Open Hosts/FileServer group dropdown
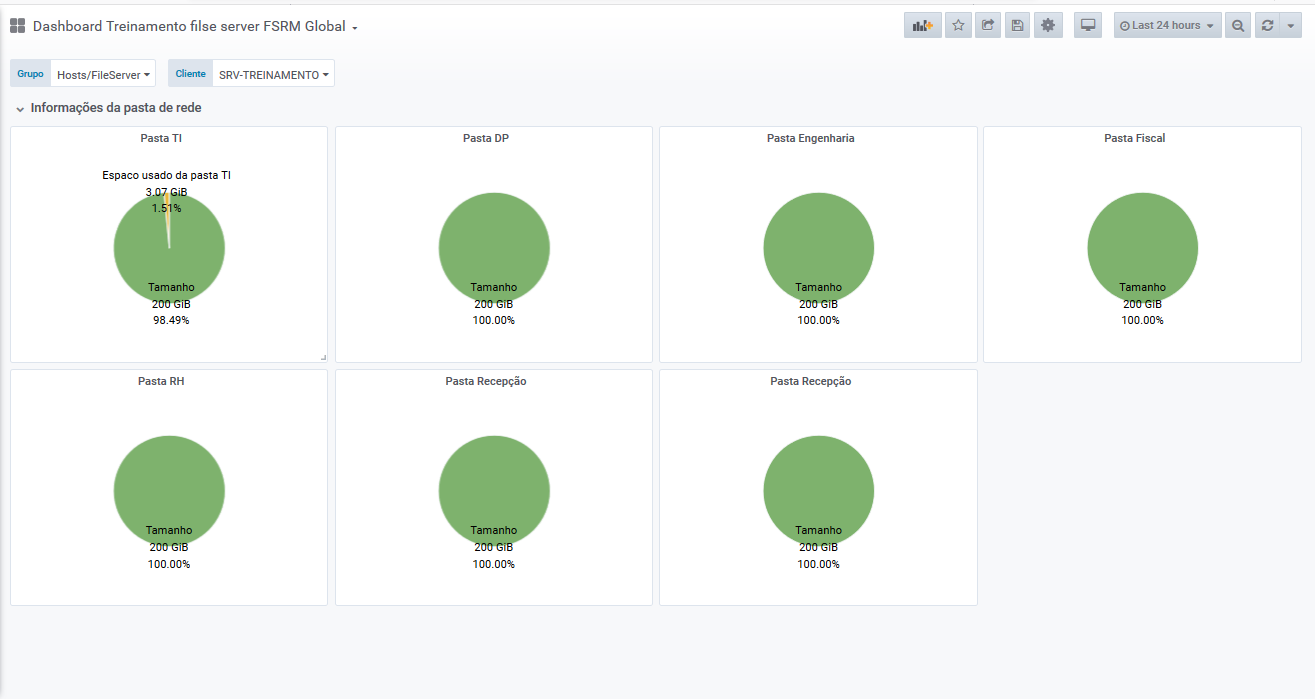The image size is (1315, 699). pos(103,74)
